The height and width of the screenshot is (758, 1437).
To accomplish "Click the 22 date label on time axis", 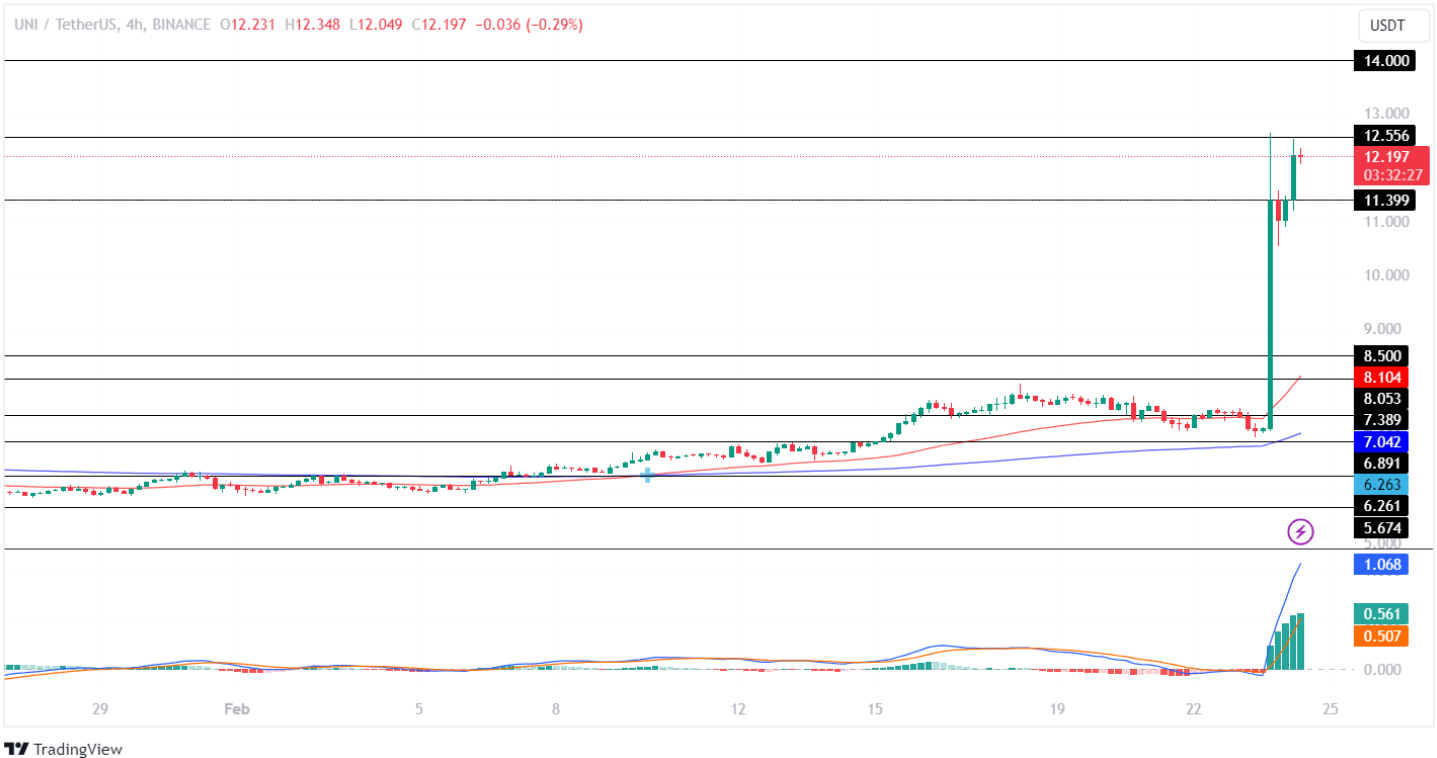I will coord(1193,709).
